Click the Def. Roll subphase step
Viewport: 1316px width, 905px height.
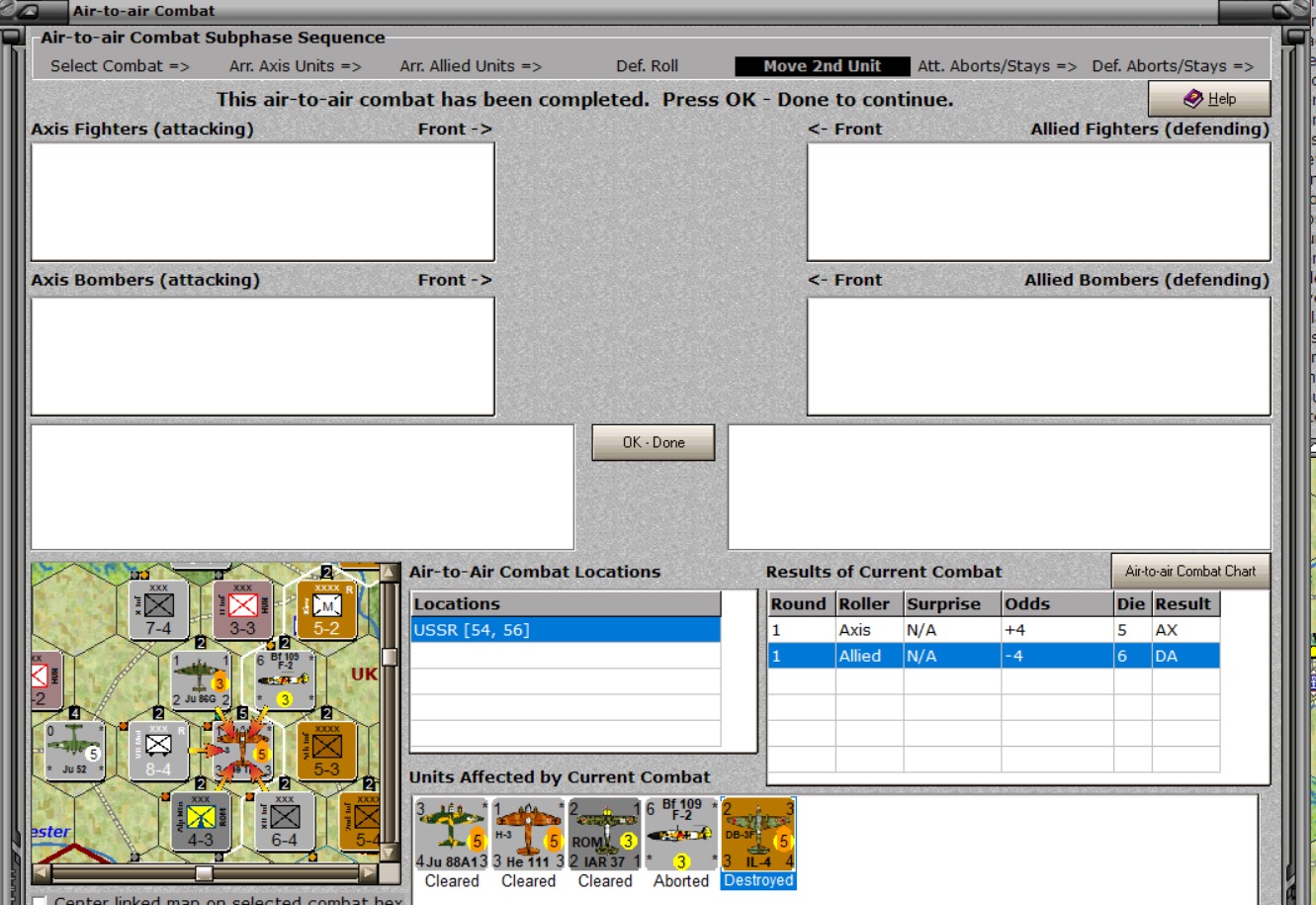[x=648, y=66]
